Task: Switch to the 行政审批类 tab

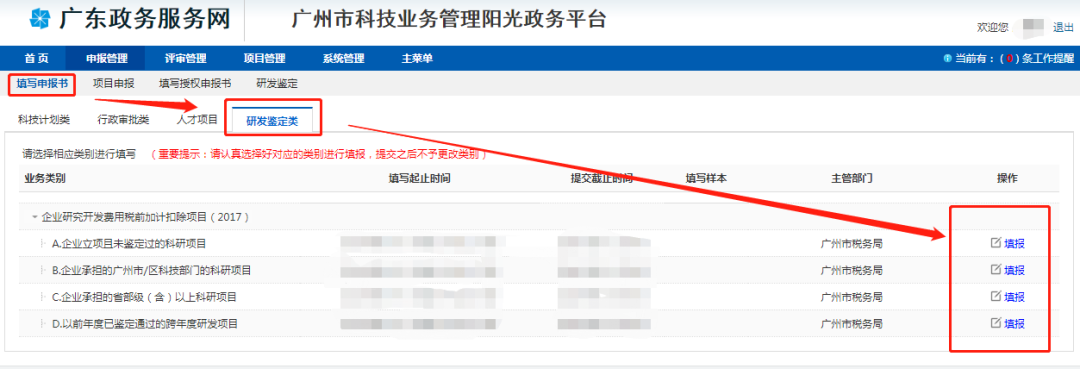Action: coord(123,119)
